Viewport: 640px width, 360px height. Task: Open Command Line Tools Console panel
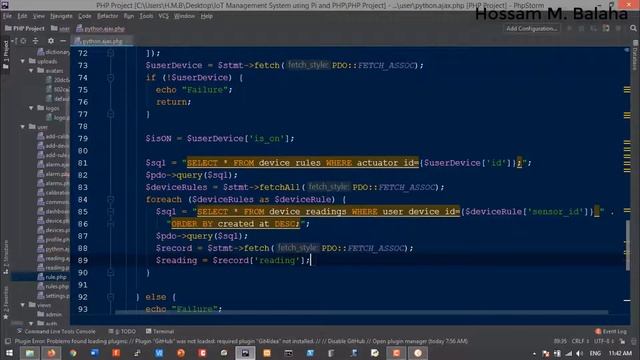tap(56, 331)
